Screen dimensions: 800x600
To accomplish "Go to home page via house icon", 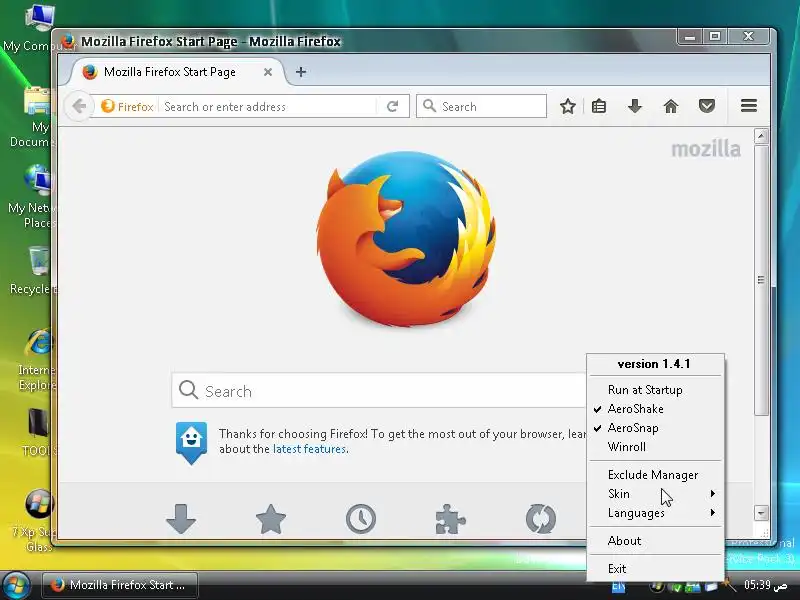I will coord(671,106).
